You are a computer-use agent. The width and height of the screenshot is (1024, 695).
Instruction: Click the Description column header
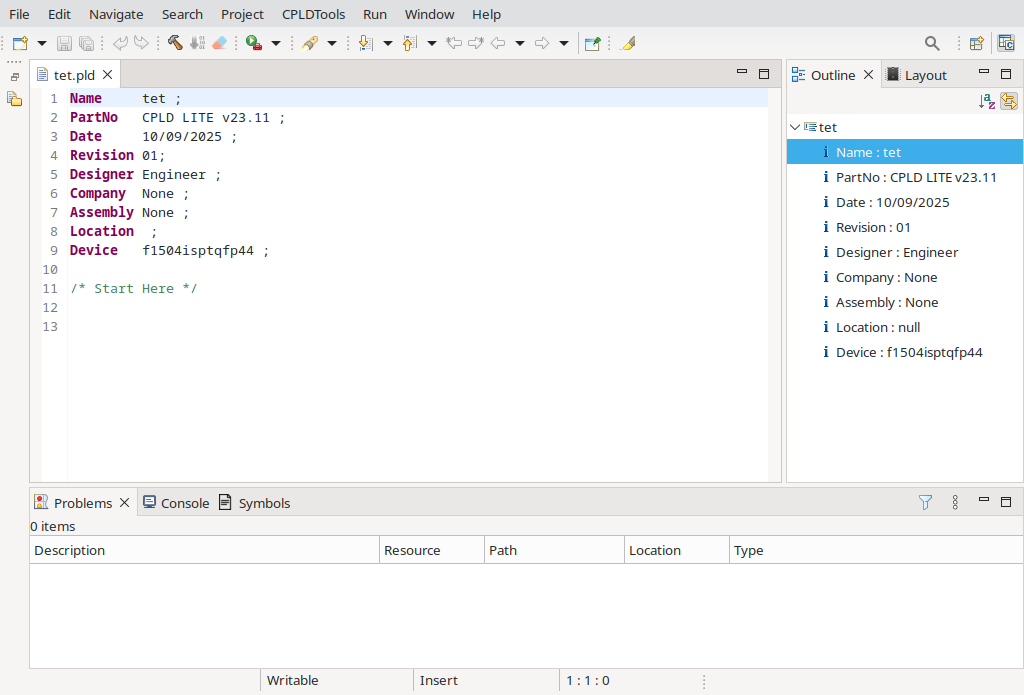tap(70, 550)
